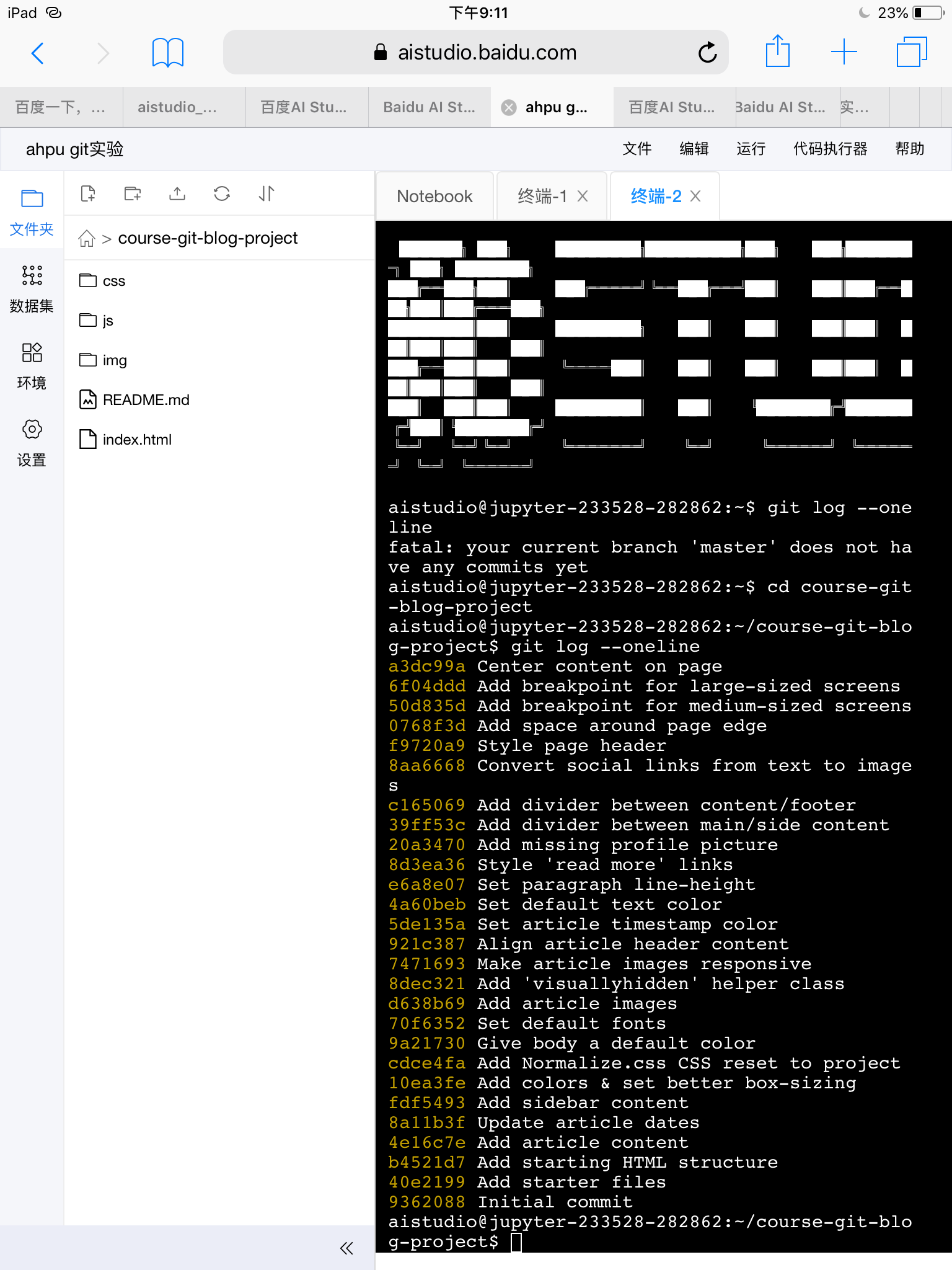Image resolution: width=952 pixels, height=1270 pixels.
Task: Switch to the Notebook tab
Action: click(434, 197)
